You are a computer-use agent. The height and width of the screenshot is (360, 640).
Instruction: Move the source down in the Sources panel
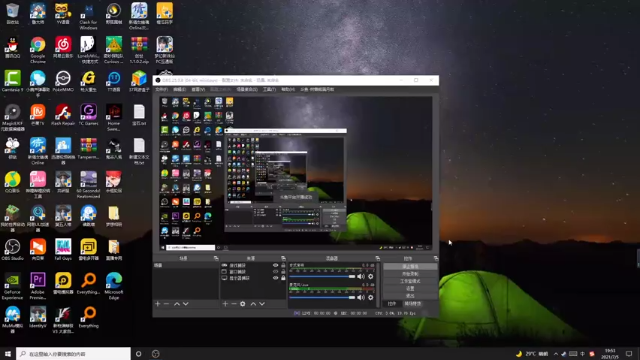tap(262, 304)
